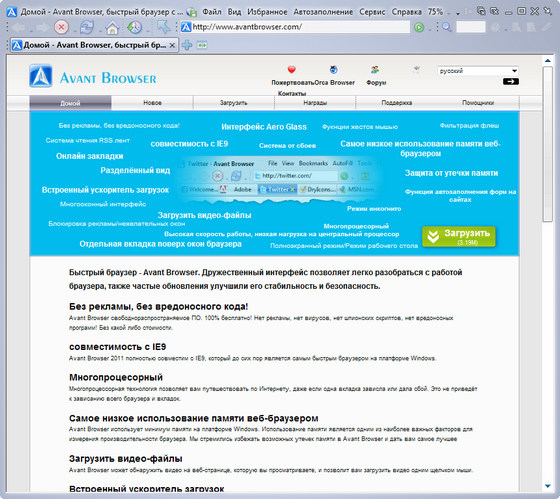Click the black arrow button under language box

[511, 81]
